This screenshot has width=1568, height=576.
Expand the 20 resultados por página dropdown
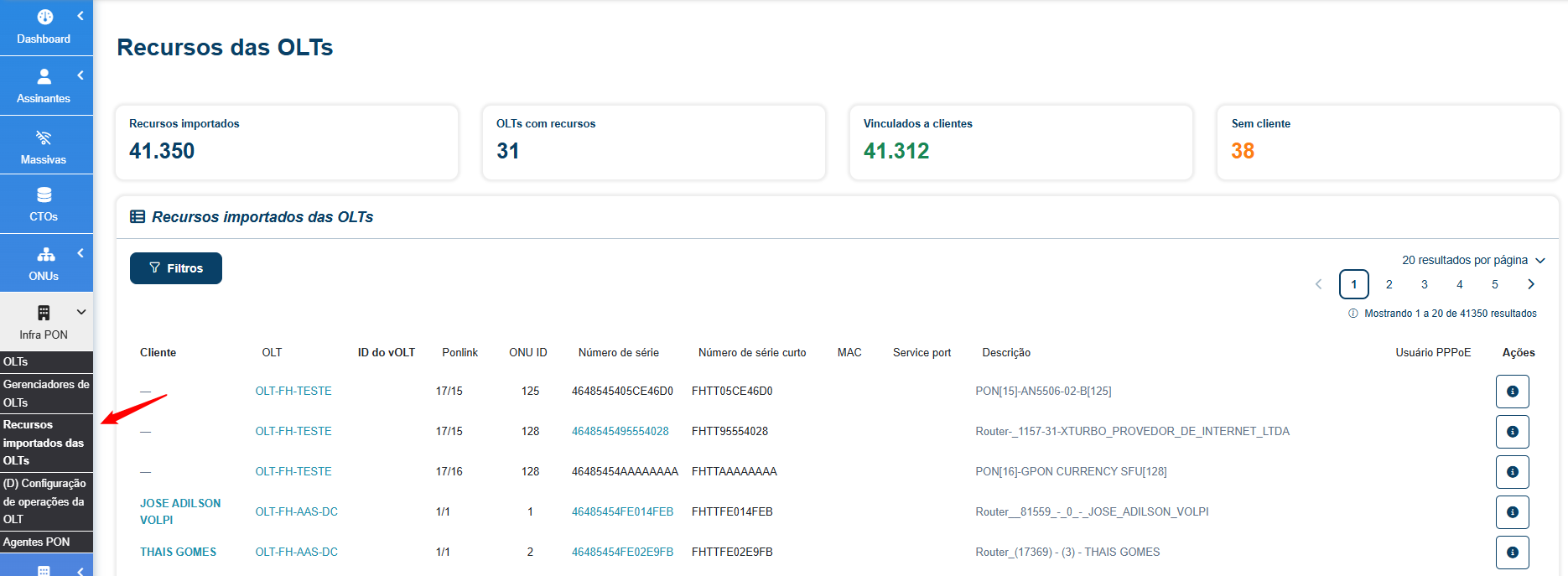(1473, 260)
